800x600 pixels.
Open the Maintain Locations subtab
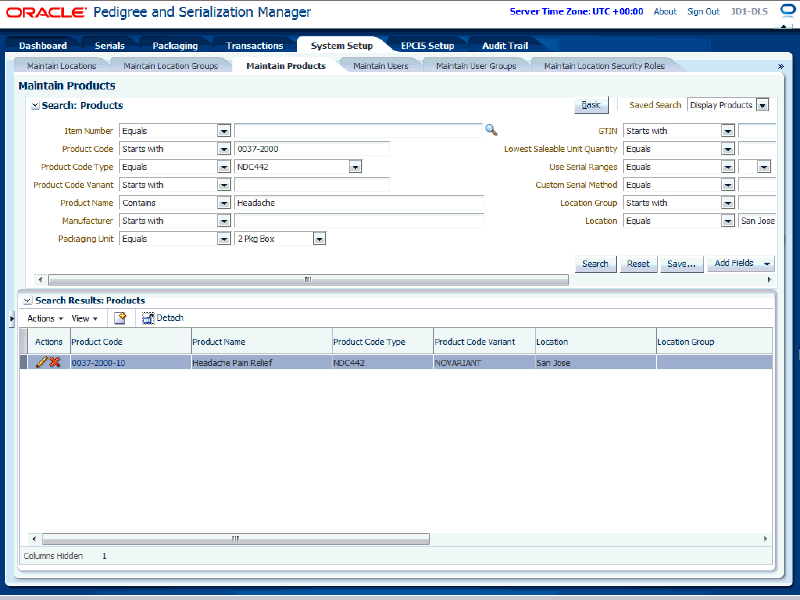tap(62, 66)
